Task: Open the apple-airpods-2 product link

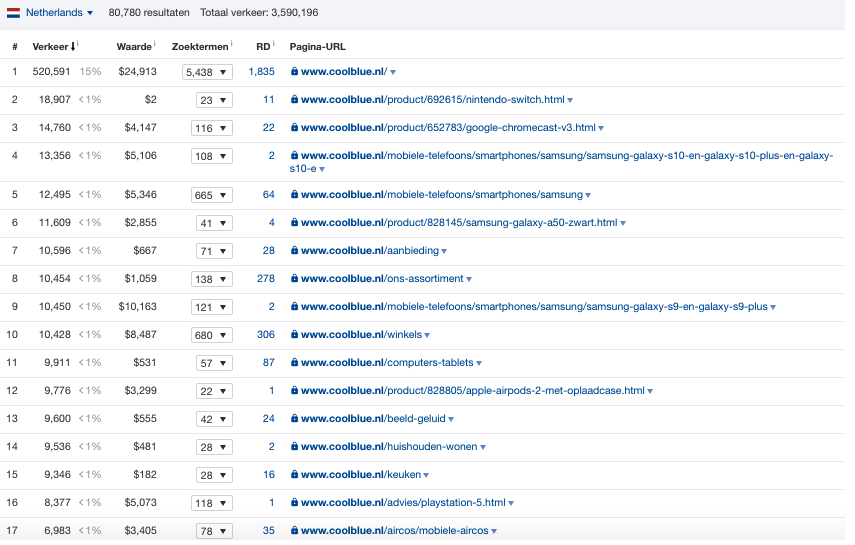Action: tap(473, 391)
